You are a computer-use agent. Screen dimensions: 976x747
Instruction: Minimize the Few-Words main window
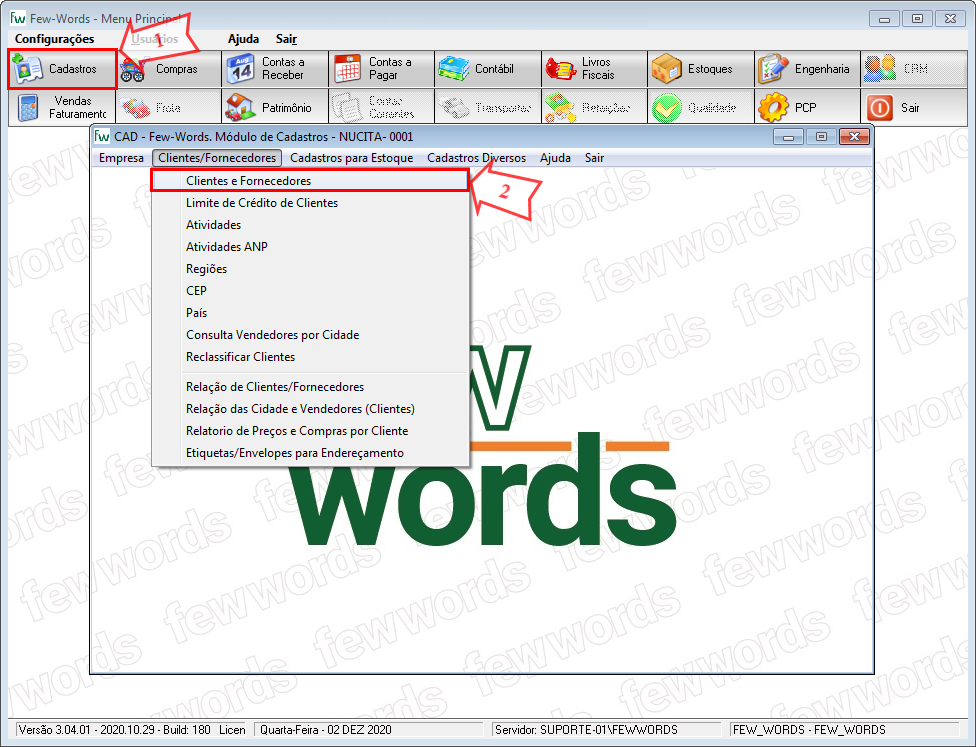(884, 19)
